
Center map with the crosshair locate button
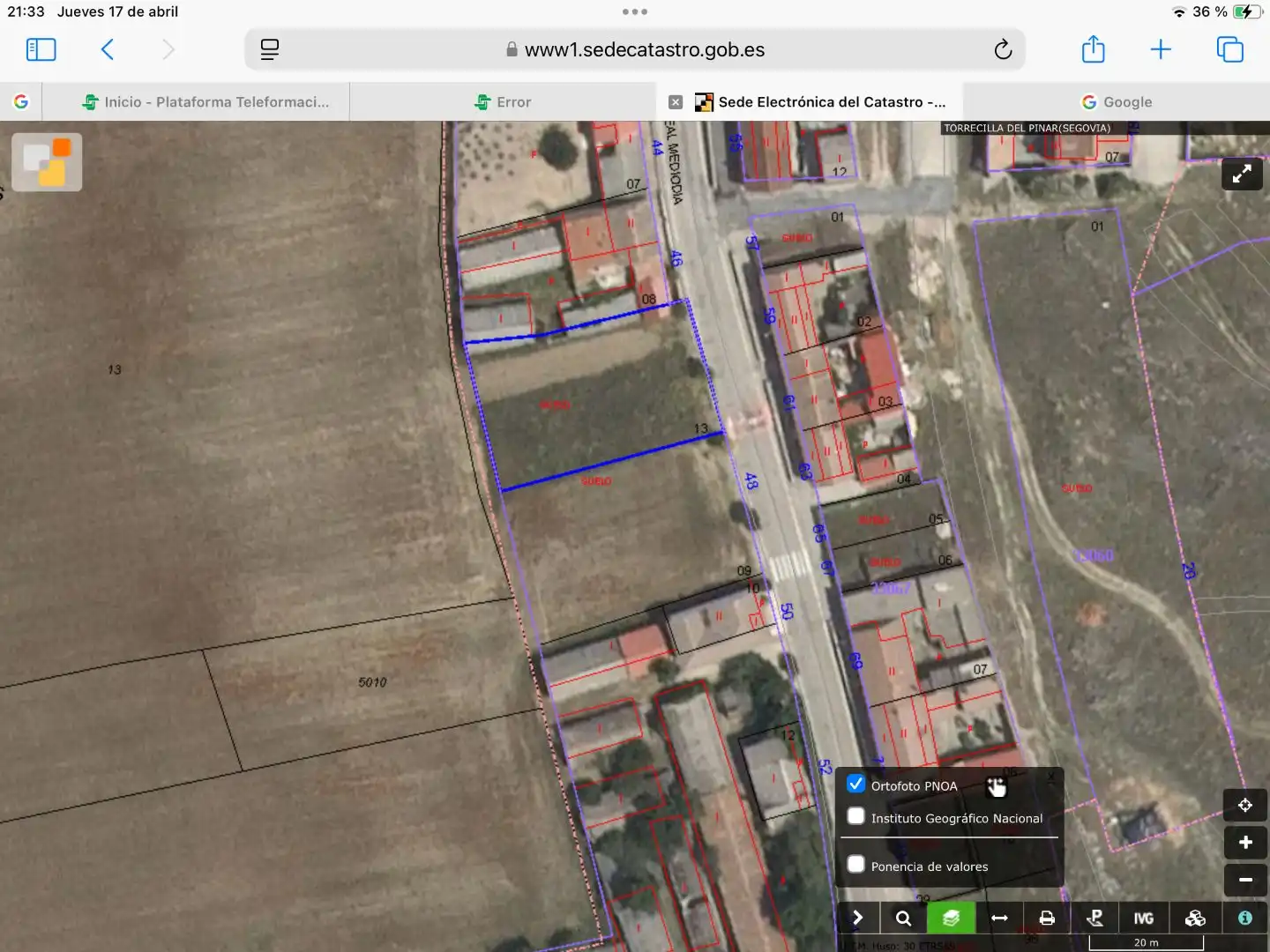click(1245, 805)
